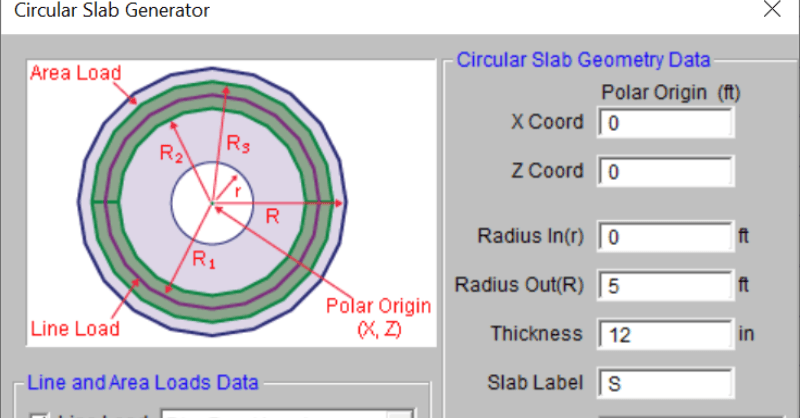800x418 pixels.
Task: Focus the Radius Out(R) field
Action: click(665, 285)
